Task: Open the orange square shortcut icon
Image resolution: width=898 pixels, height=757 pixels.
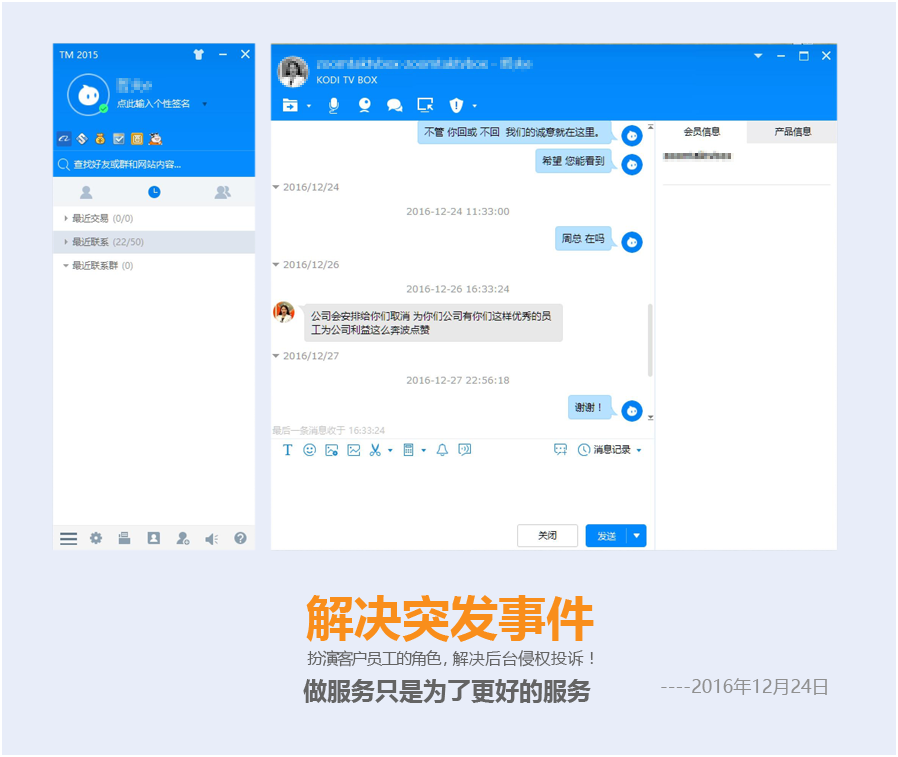Action: (137, 139)
